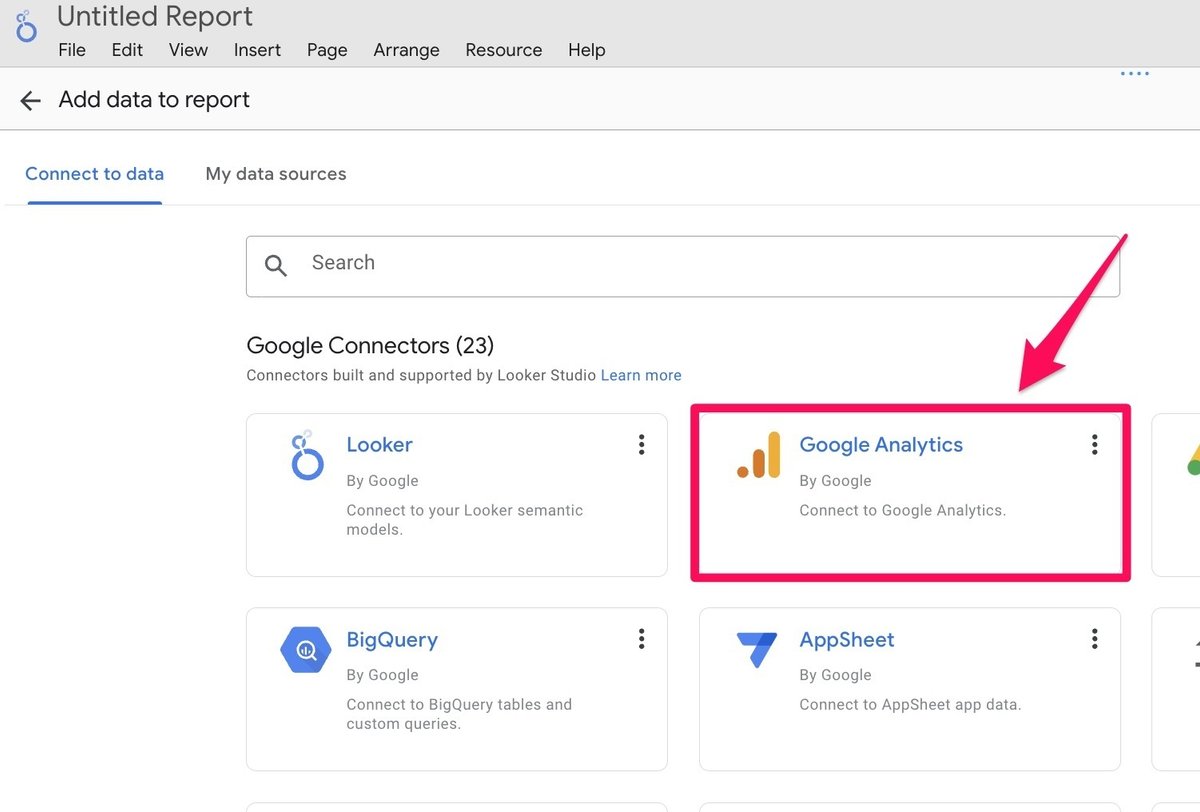Viewport: 1200px width, 812px height.
Task: Click the Google Analytics bar chart logo
Action: (759, 455)
